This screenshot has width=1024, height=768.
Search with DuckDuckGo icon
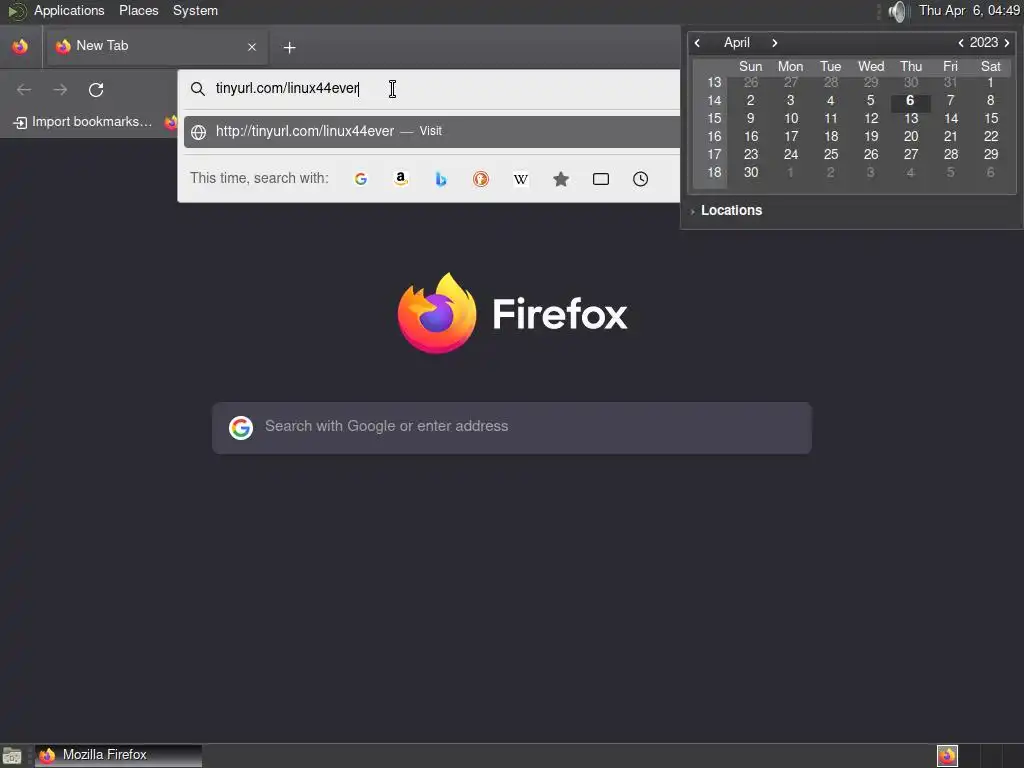[481, 179]
